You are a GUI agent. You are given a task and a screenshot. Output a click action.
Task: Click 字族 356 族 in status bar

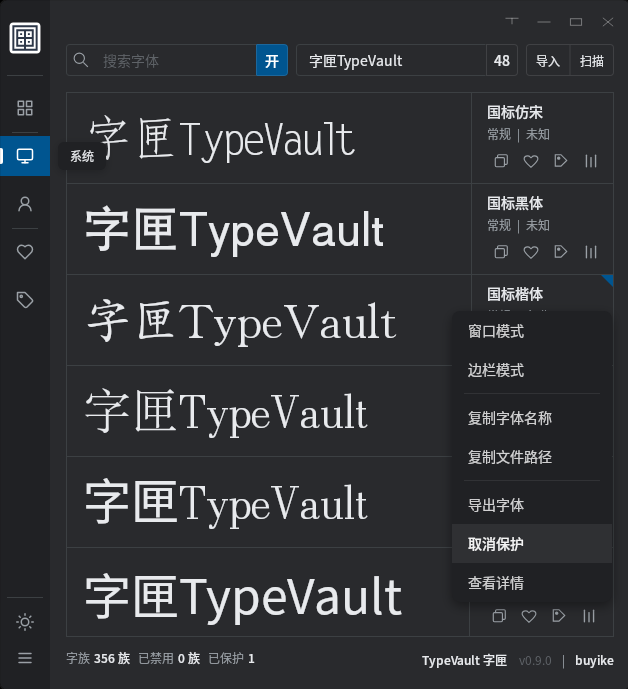click(98, 658)
